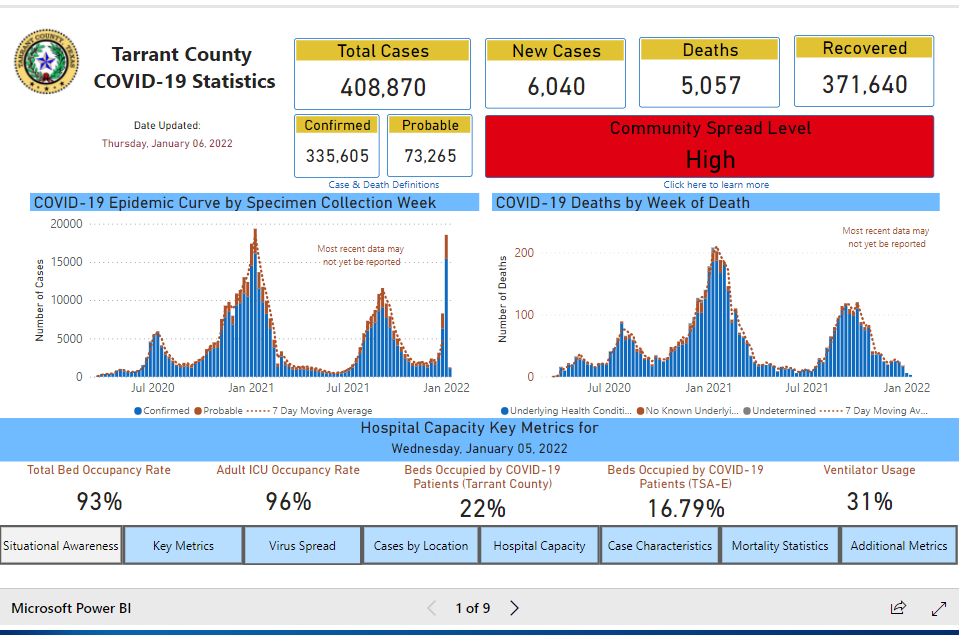Click the Tarrant County seal logo

[47, 61]
